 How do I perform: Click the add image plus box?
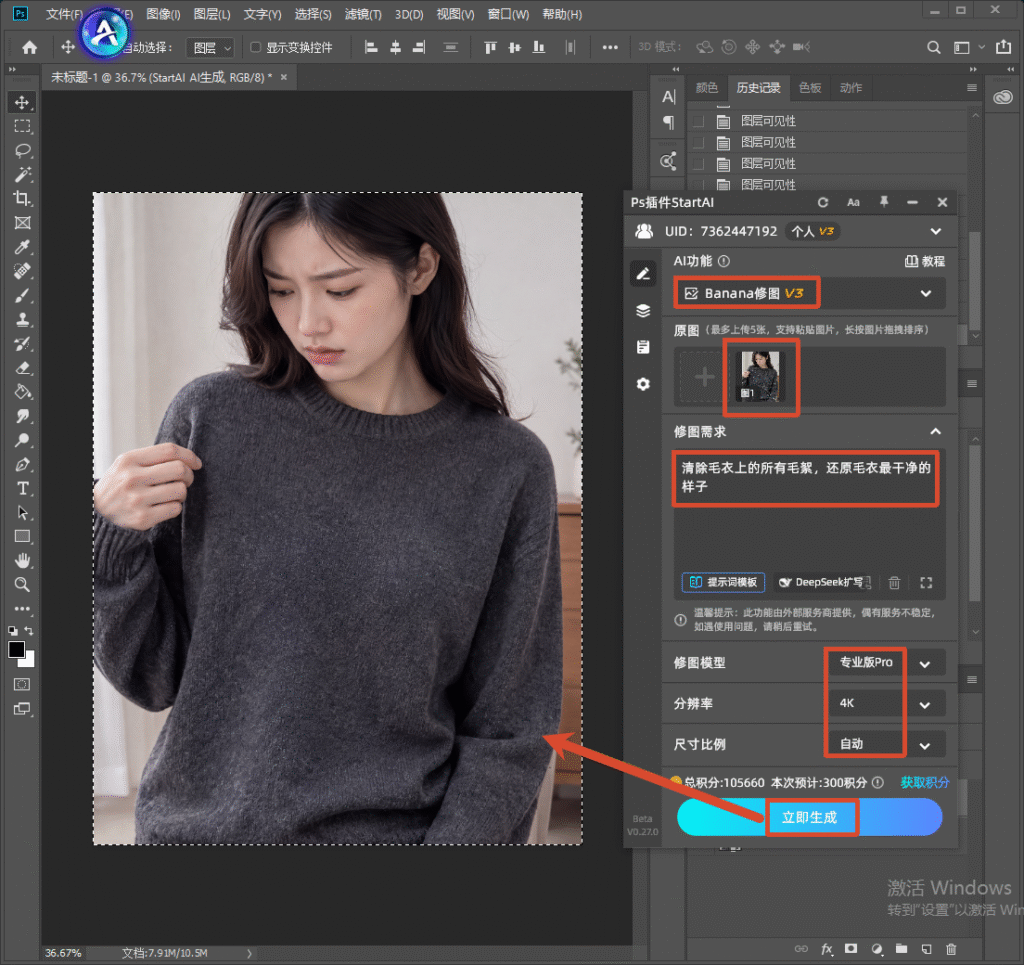pos(704,377)
